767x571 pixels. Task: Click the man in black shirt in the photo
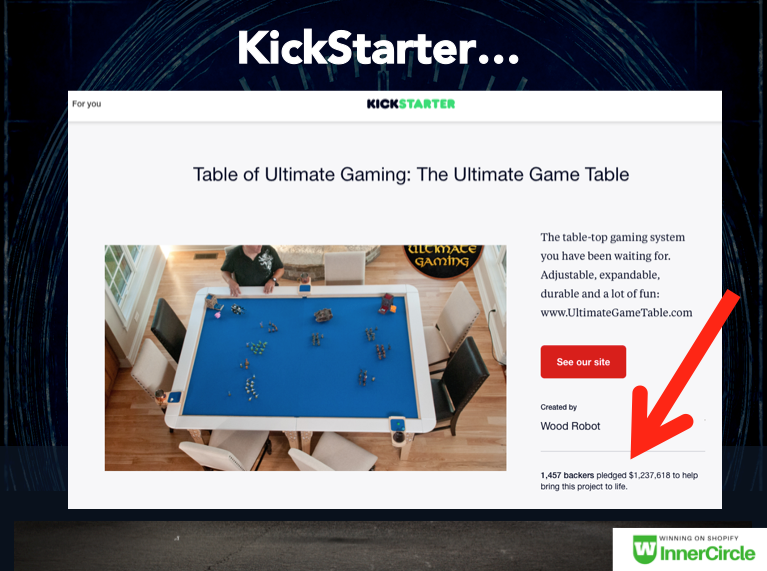252,267
